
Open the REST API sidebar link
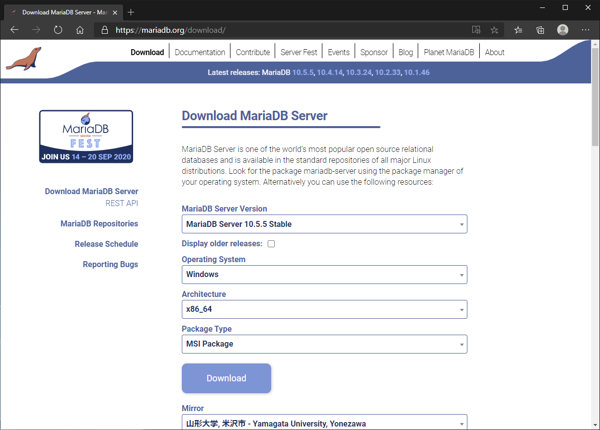(122, 203)
